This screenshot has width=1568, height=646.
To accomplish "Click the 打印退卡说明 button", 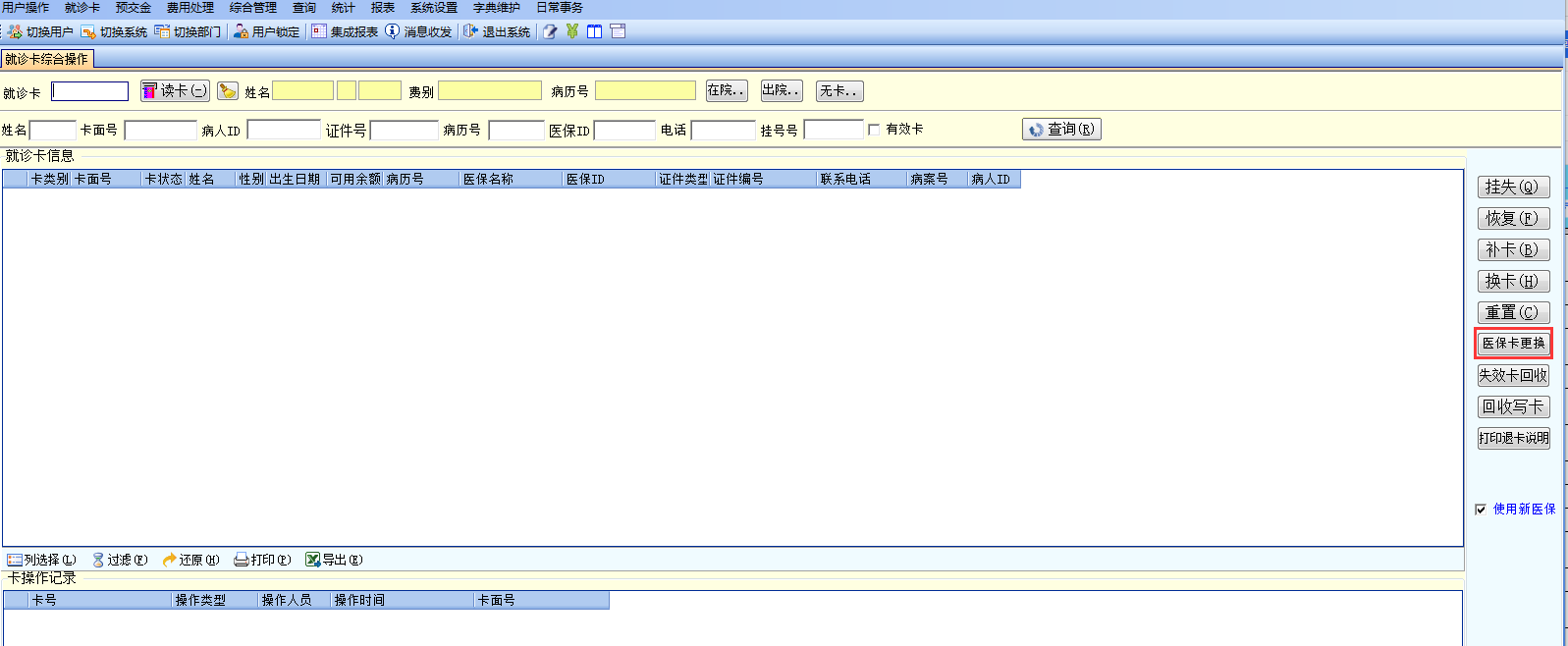I will [1513, 439].
